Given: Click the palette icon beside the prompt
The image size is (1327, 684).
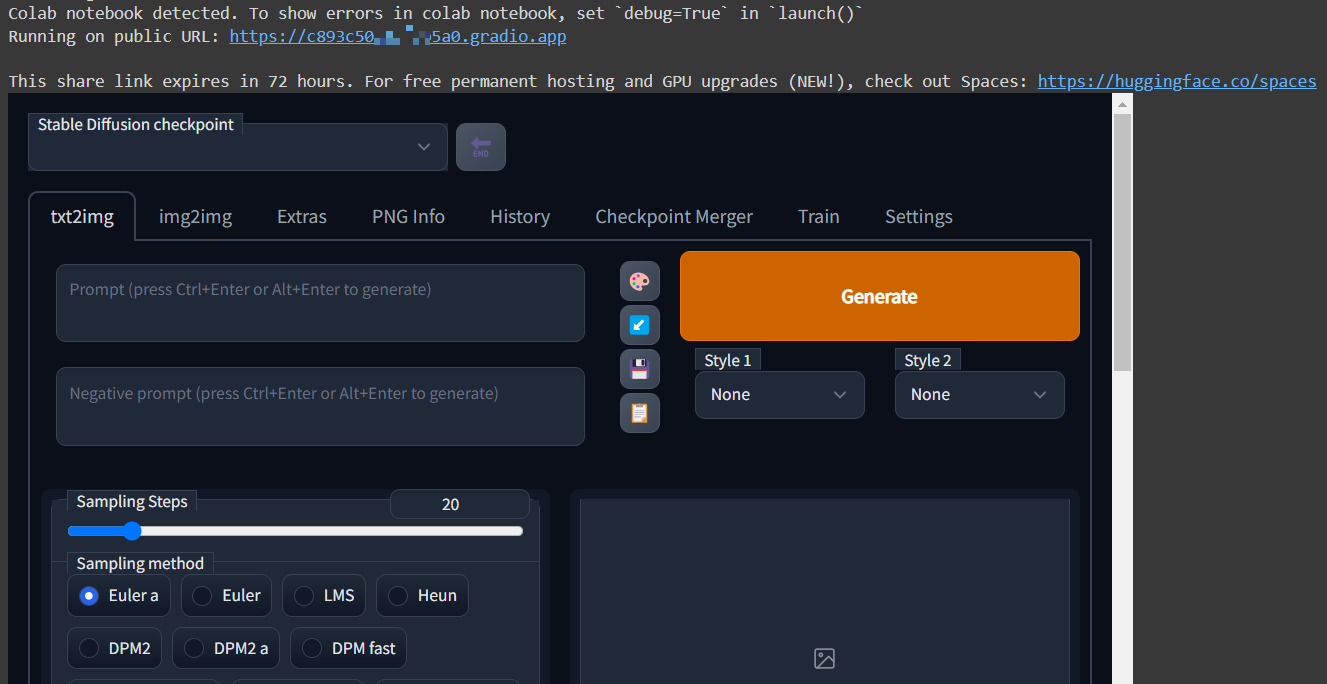Looking at the screenshot, I should tap(639, 282).
